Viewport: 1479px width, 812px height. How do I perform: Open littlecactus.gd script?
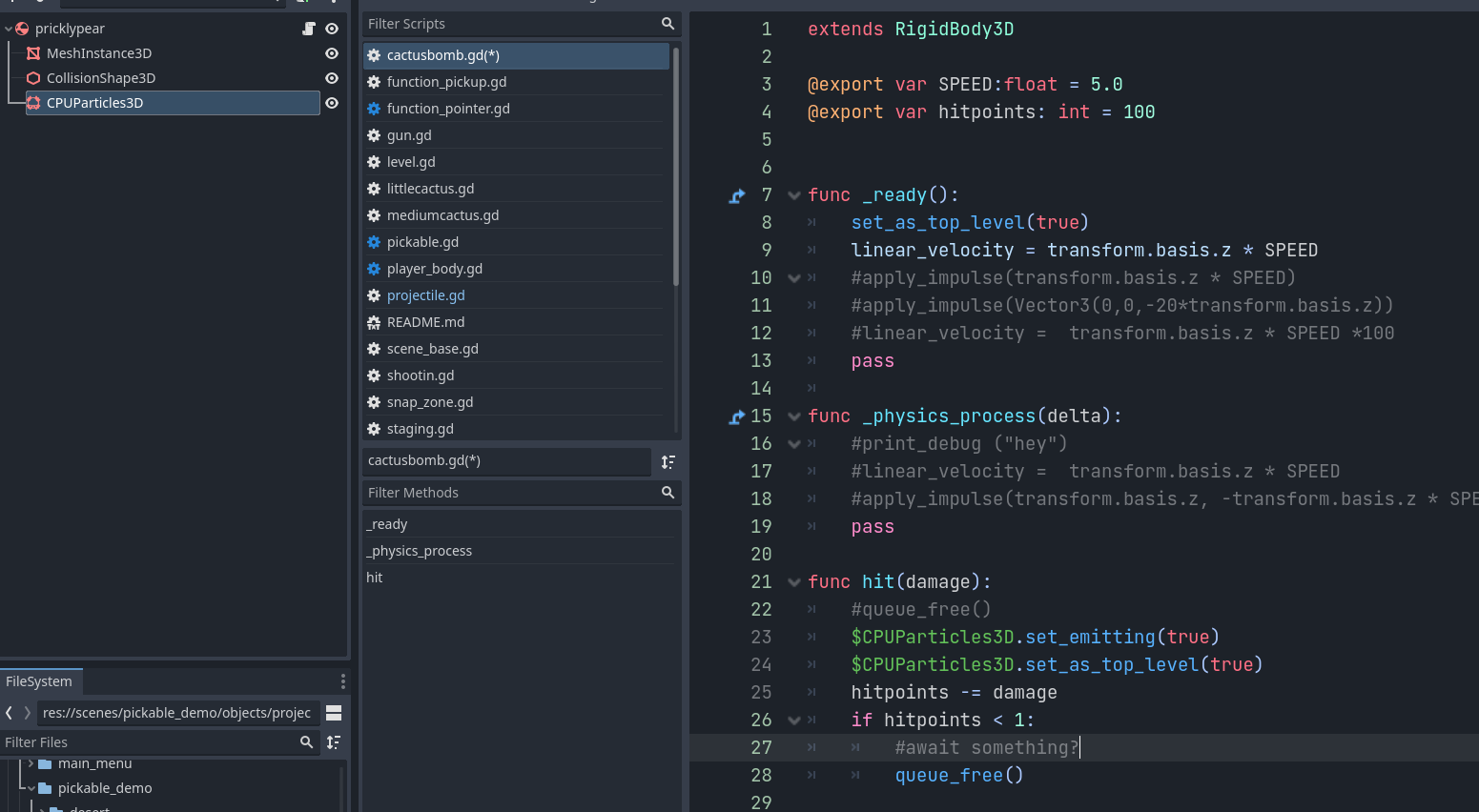(516, 189)
